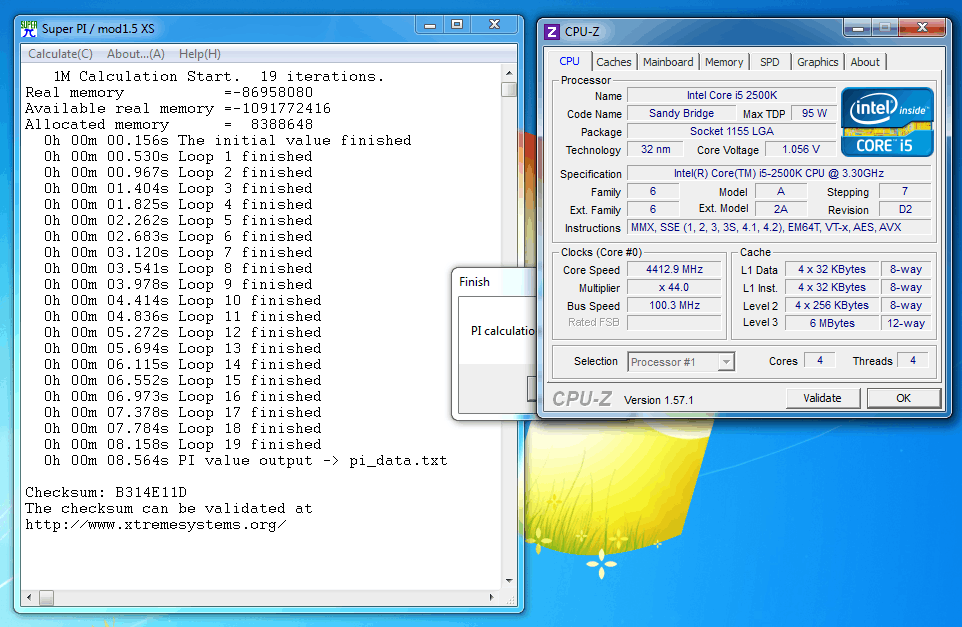Open the About...(A) menu in Super PI
This screenshot has width=962, height=627.
coord(136,54)
